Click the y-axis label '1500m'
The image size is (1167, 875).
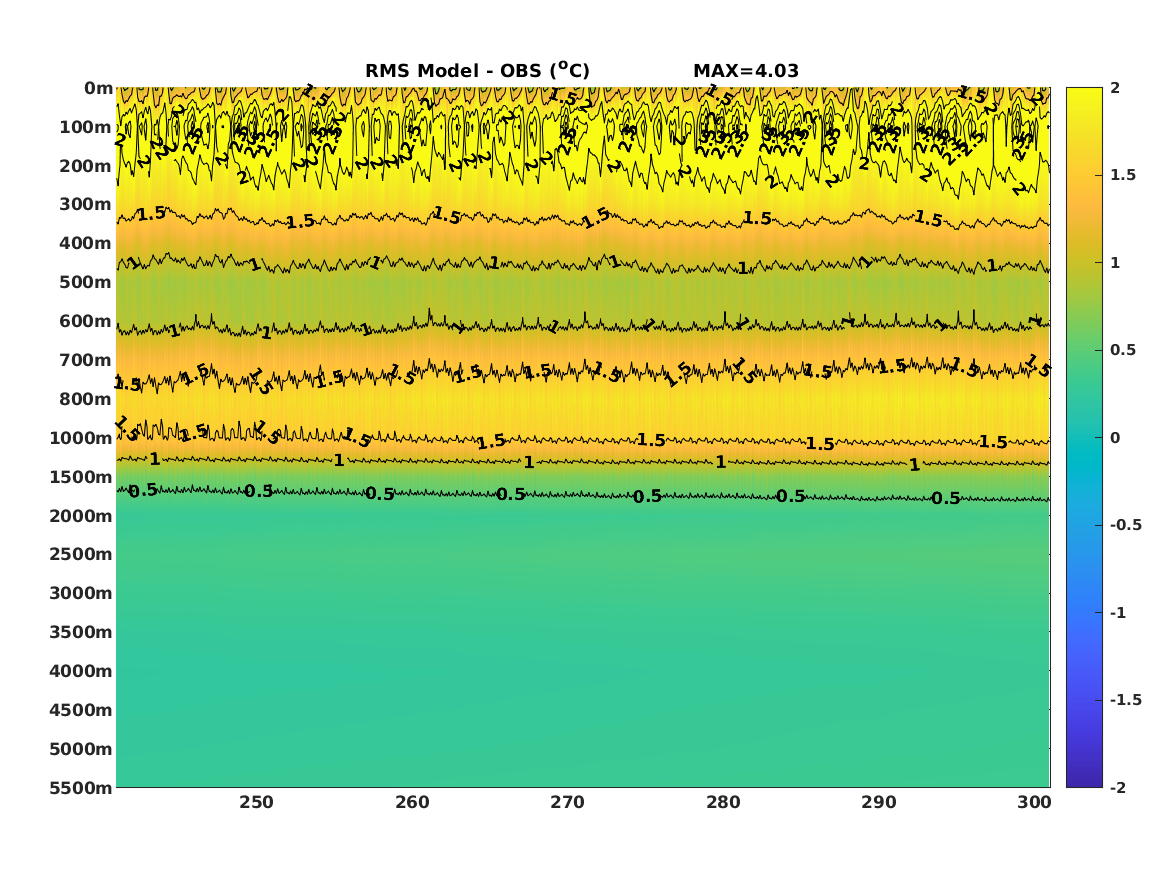[x=81, y=477]
